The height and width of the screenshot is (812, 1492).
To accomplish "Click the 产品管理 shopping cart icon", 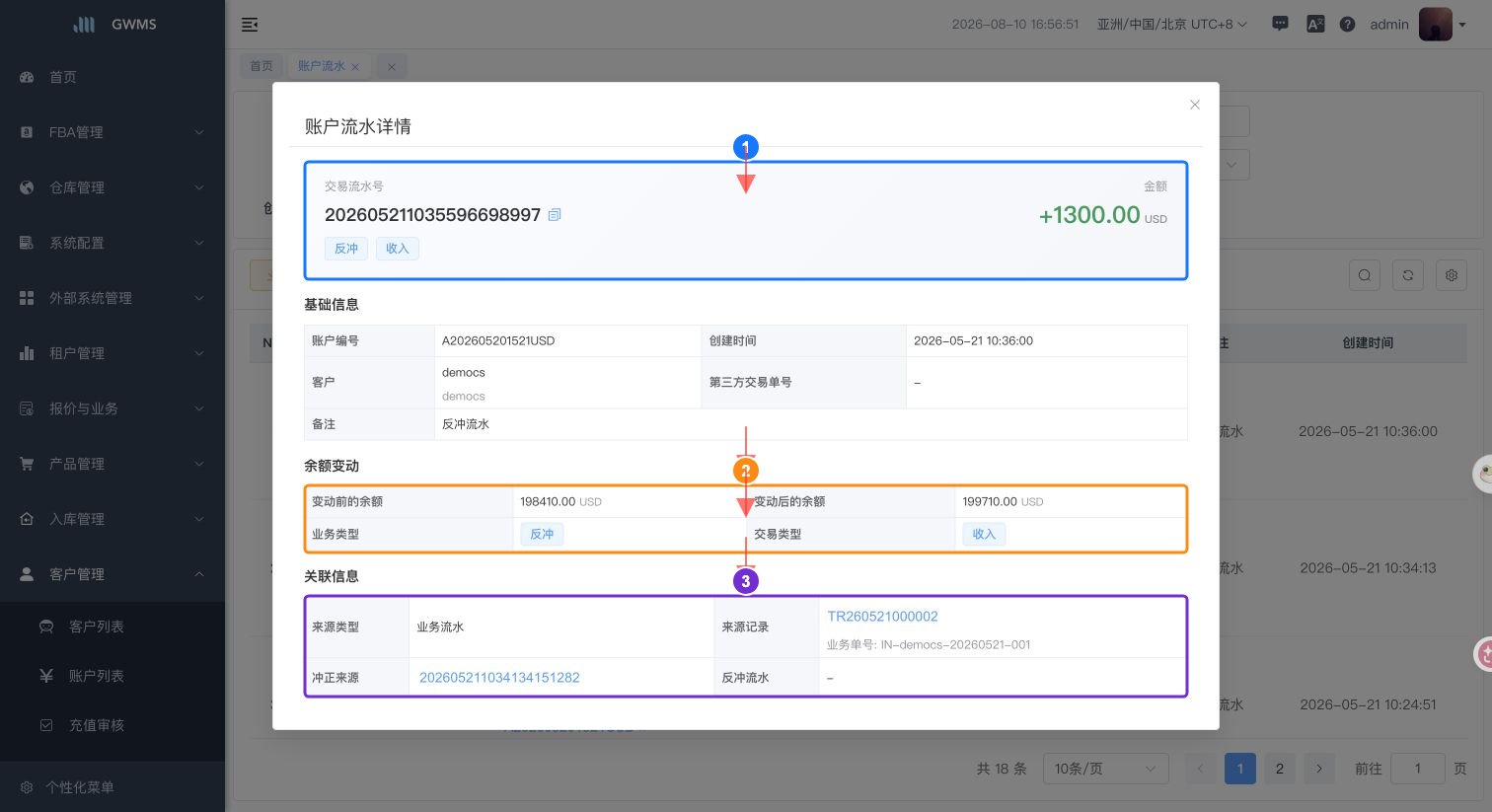I will [x=27, y=464].
